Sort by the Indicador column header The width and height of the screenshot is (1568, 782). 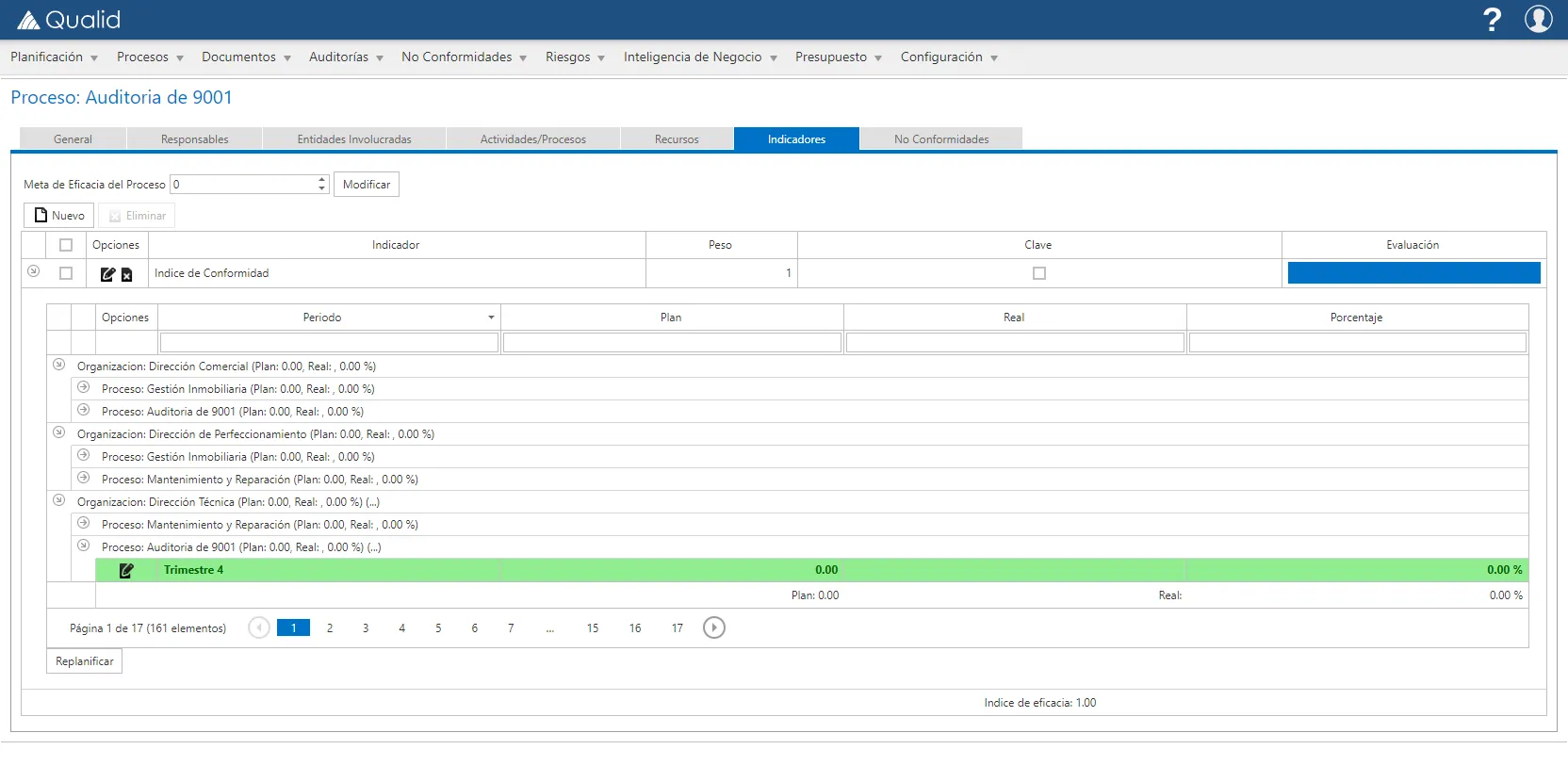pyautogui.click(x=396, y=245)
